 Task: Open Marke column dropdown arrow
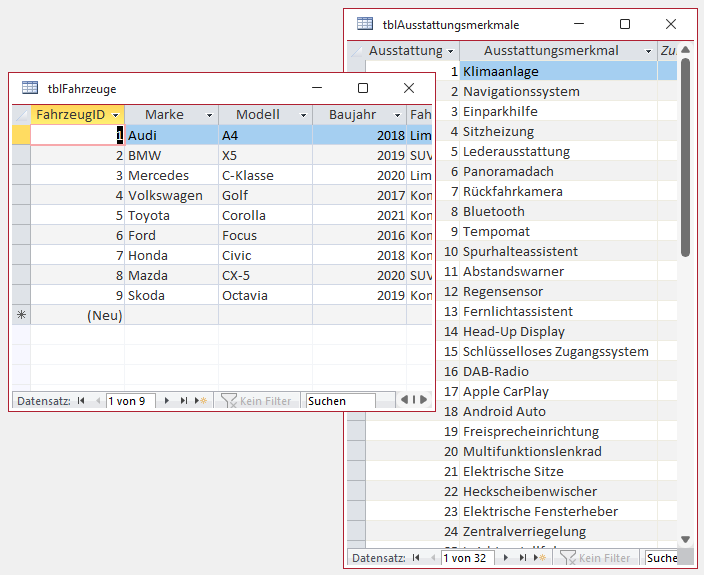(x=209, y=115)
